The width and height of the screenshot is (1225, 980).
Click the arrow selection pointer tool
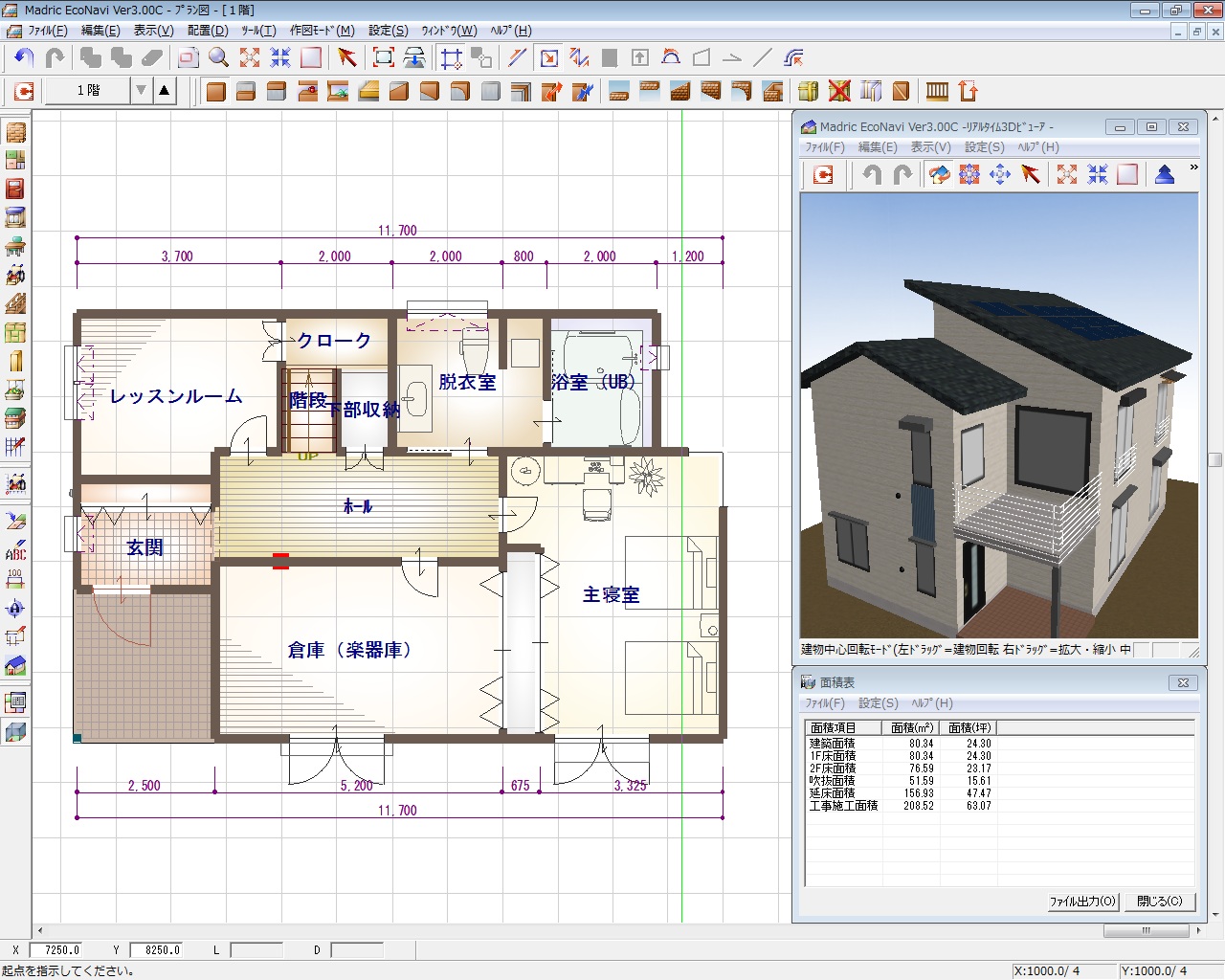pos(346,58)
